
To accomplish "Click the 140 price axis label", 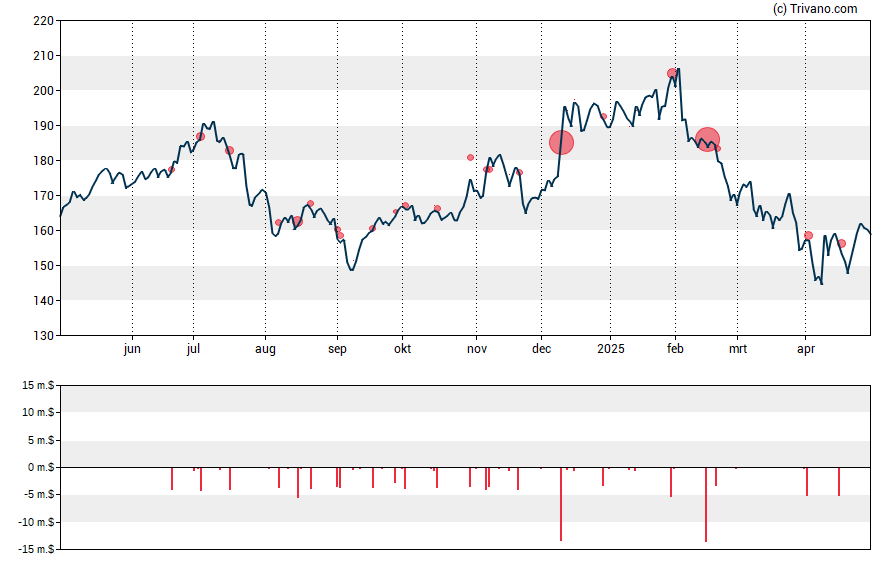I will (x=44, y=301).
